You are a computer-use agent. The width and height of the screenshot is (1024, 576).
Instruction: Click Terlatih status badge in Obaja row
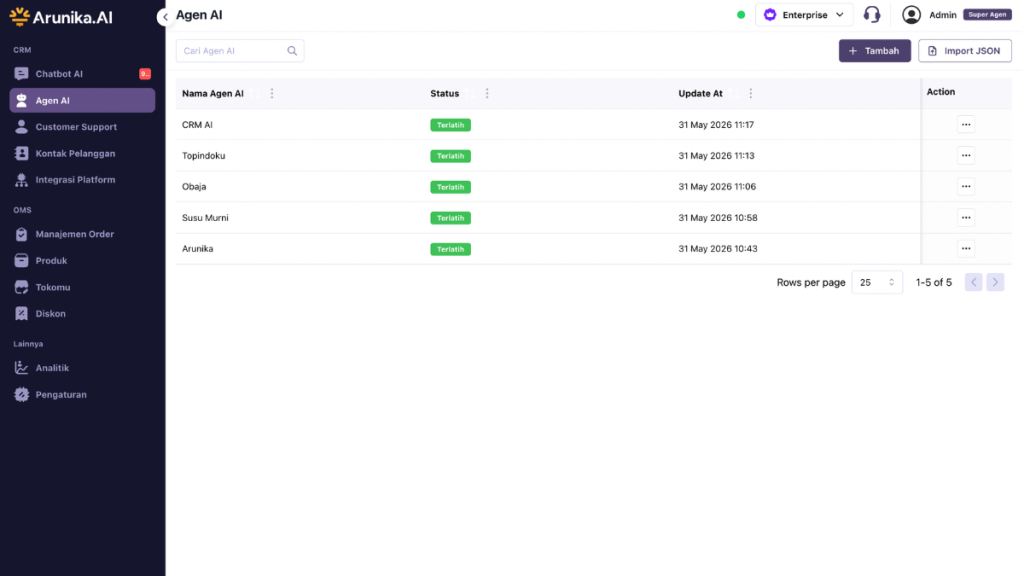tap(451, 187)
